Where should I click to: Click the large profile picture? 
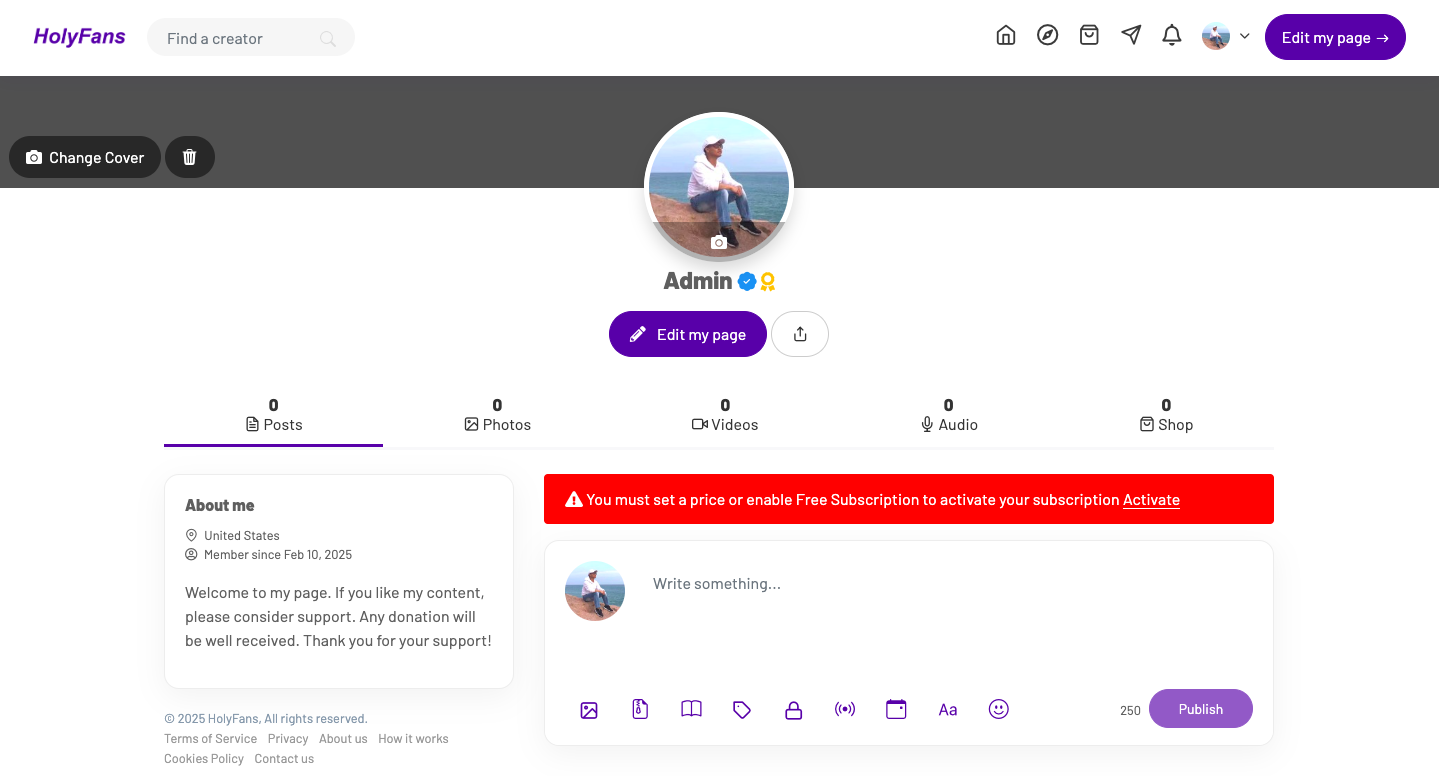(719, 187)
